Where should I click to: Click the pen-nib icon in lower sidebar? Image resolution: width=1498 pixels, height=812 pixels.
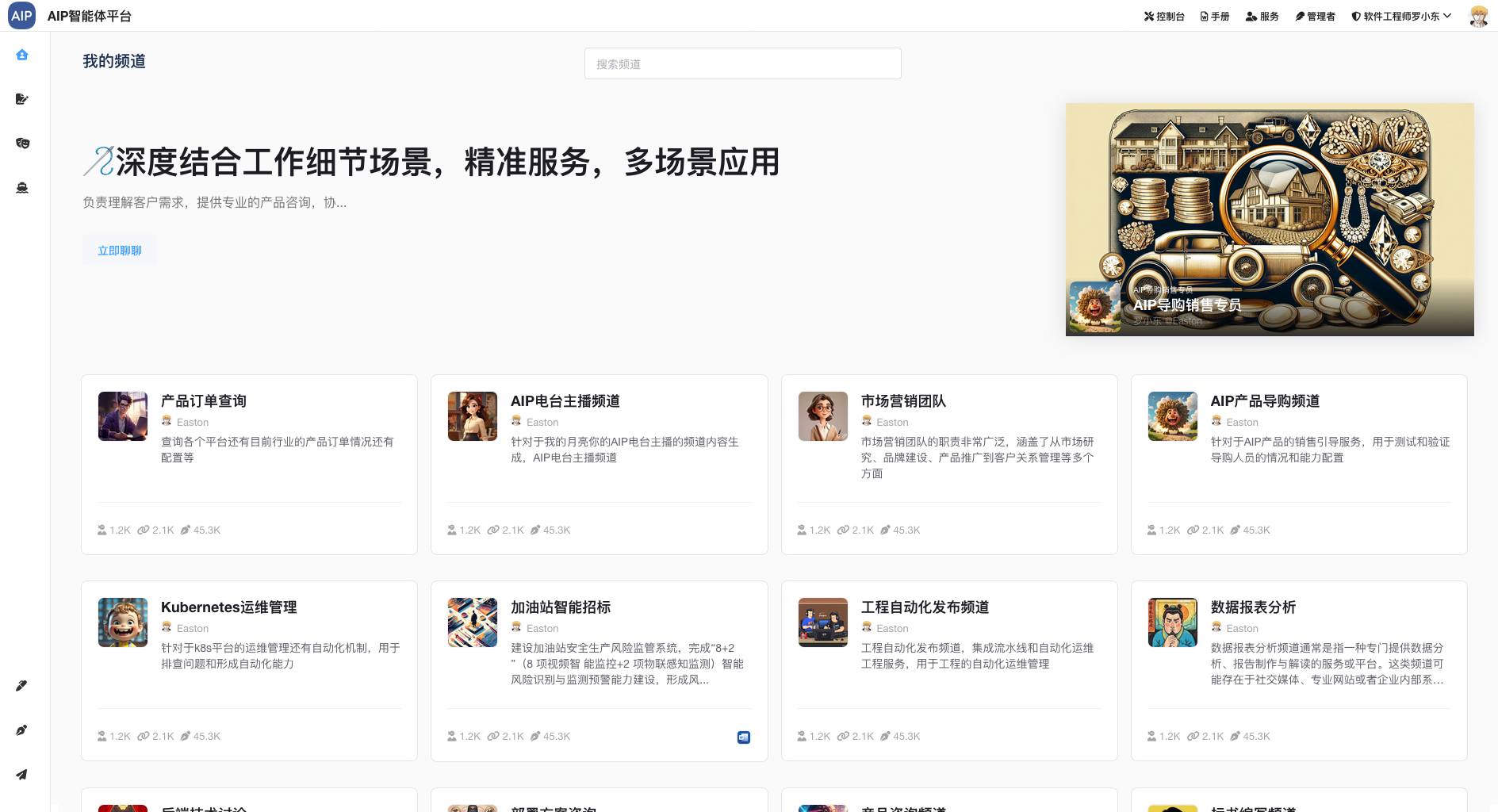click(22, 730)
